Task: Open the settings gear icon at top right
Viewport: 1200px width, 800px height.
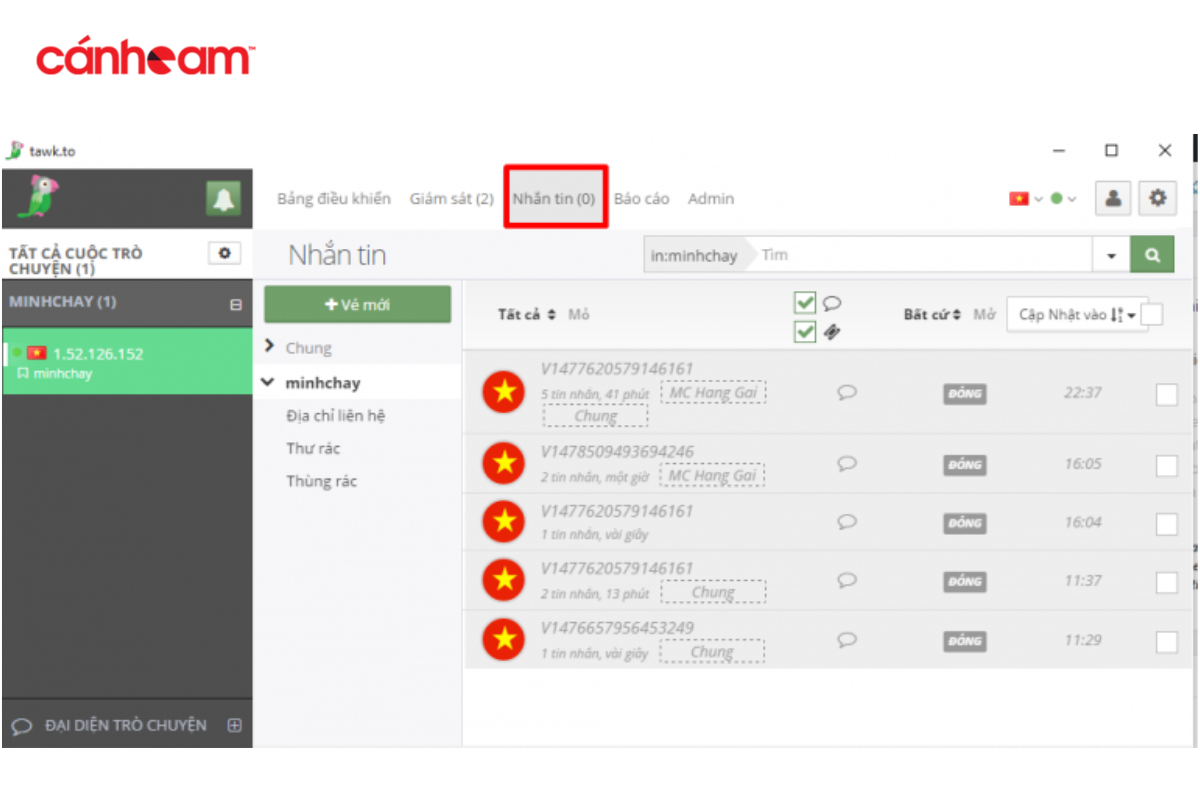Action: click(x=1158, y=198)
